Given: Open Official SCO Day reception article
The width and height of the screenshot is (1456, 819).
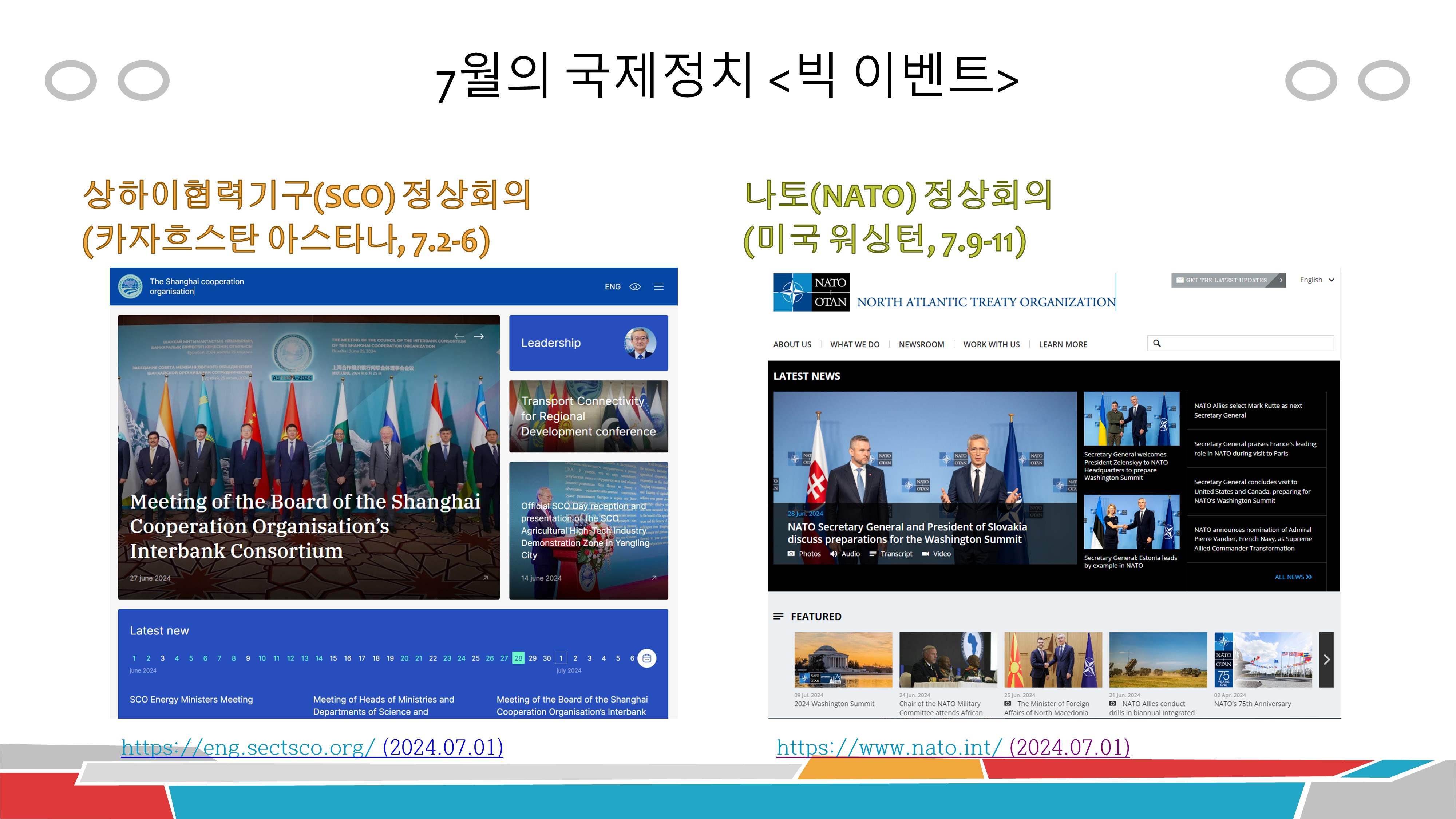Looking at the screenshot, I should (x=588, y=531).
